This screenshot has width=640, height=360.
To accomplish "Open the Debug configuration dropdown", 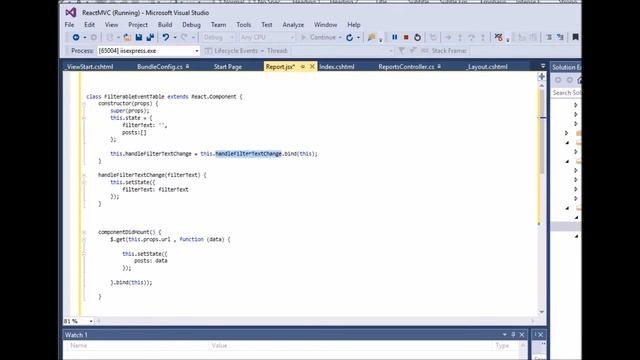I will 218,38.
